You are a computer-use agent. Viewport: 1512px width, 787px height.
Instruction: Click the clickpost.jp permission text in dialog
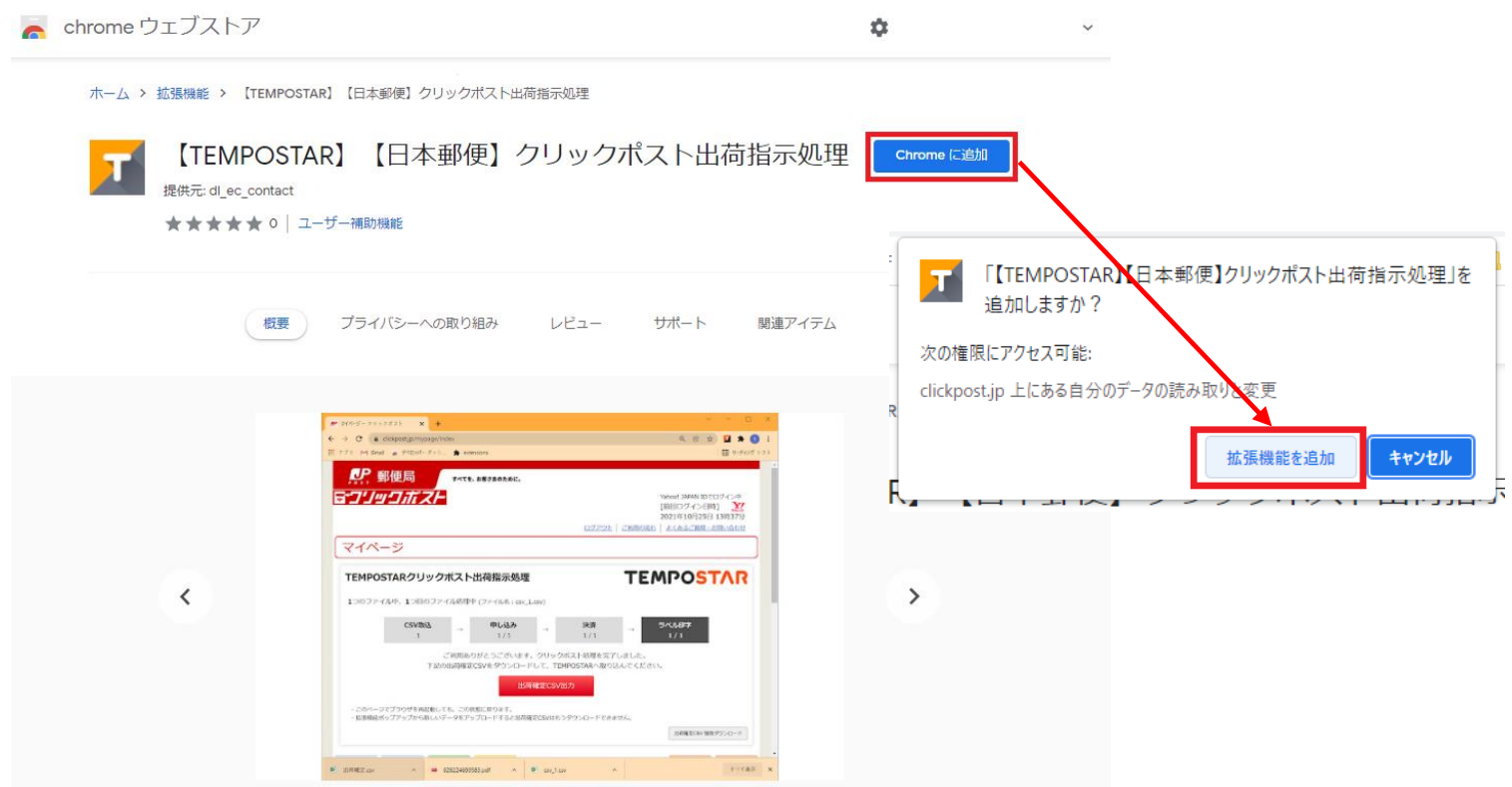coord(1098,391)
